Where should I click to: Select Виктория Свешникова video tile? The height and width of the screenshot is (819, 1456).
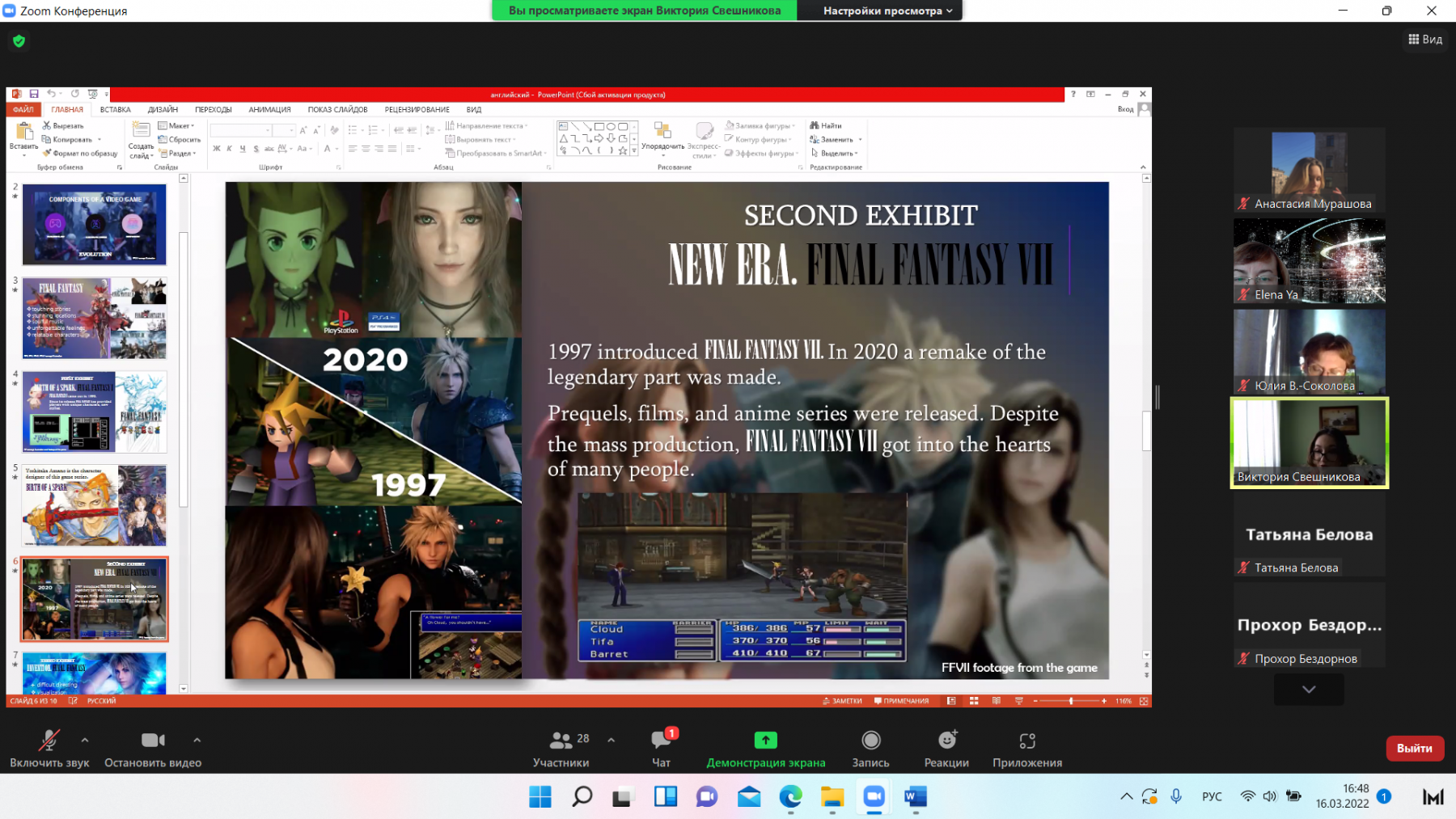(1310, 442)
